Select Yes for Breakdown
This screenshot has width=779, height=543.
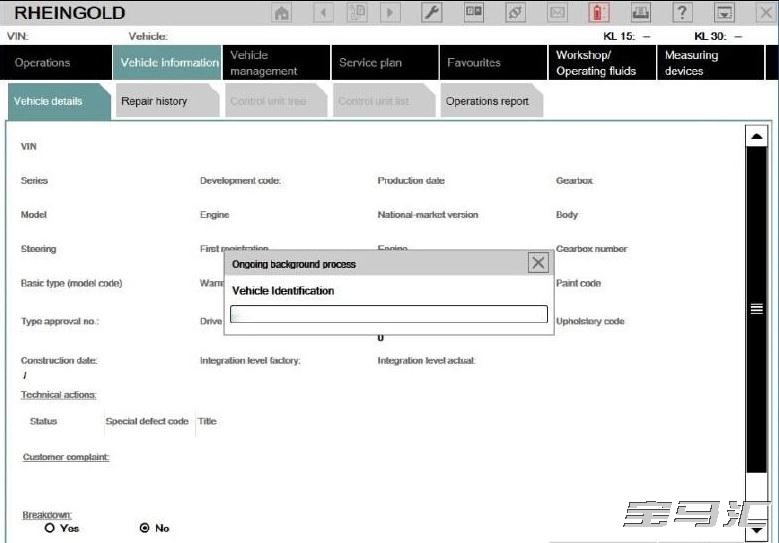[49, 528]
